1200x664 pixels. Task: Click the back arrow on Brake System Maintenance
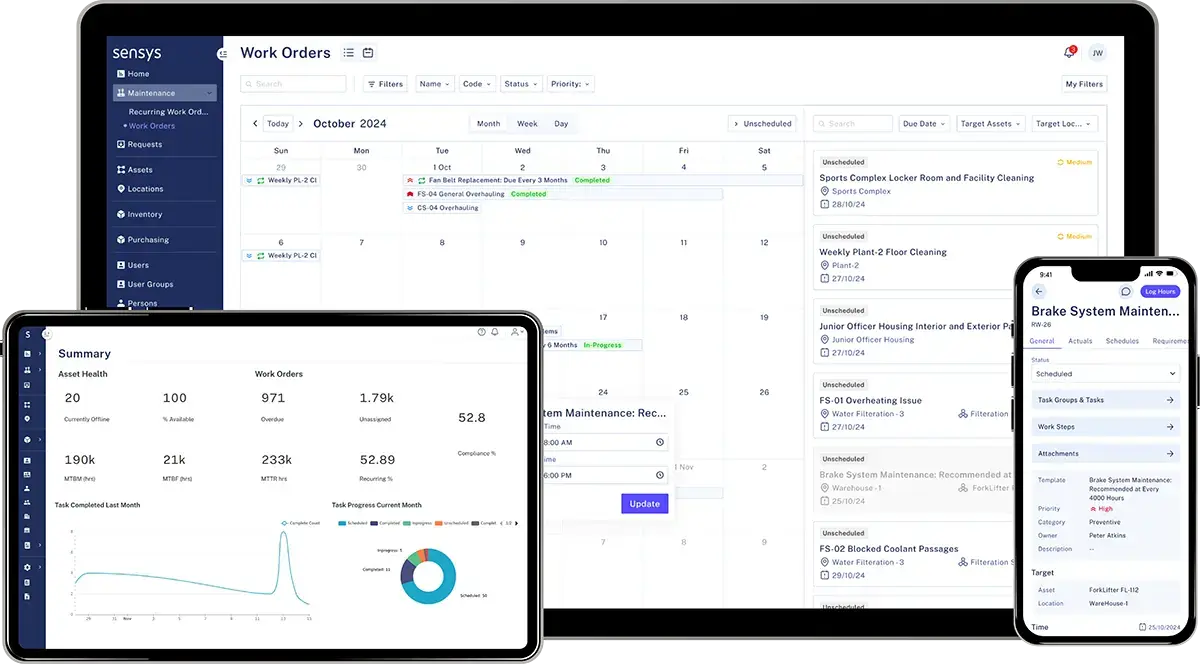(1038, 292)
